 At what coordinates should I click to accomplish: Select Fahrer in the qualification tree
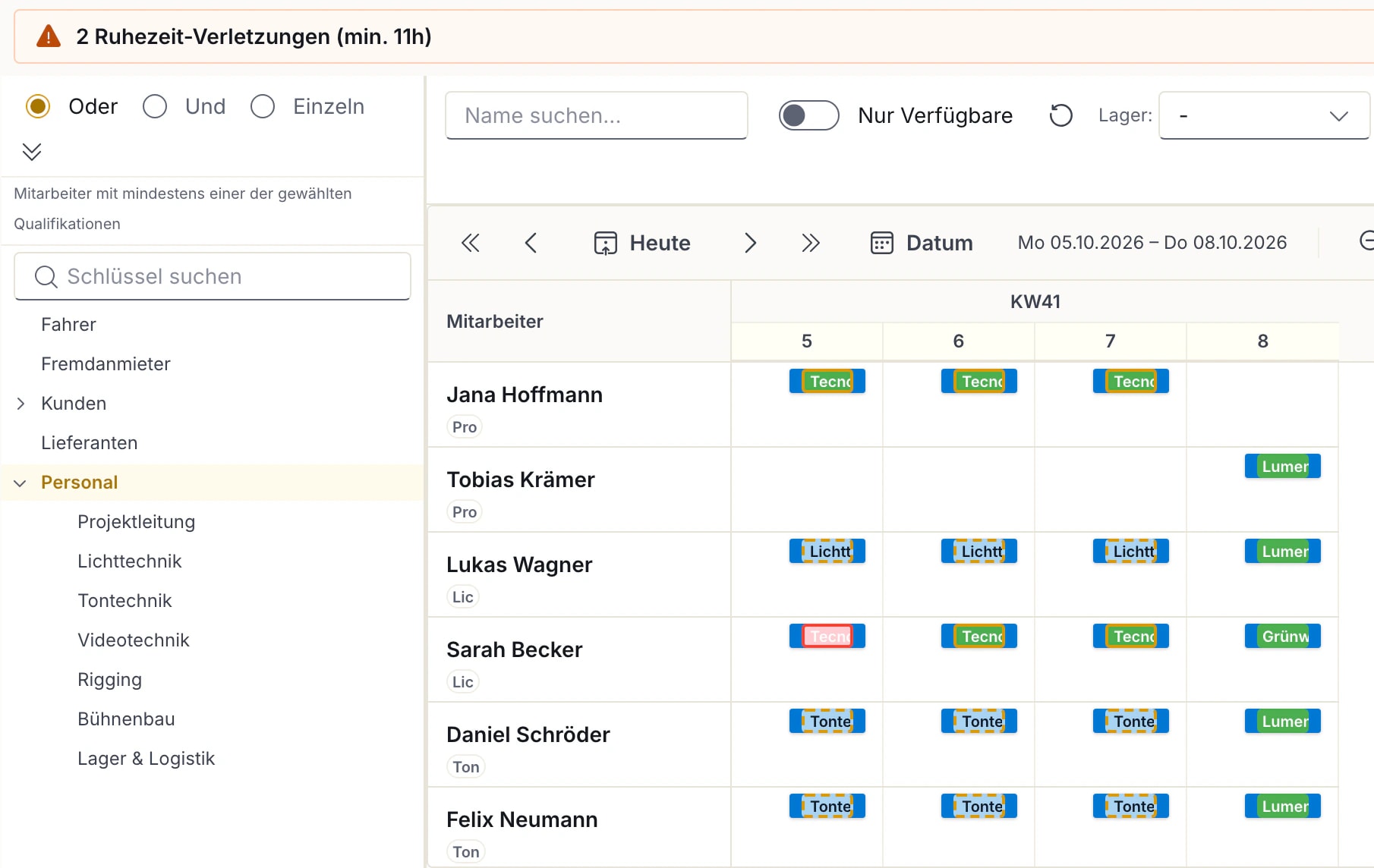[68, 325]
